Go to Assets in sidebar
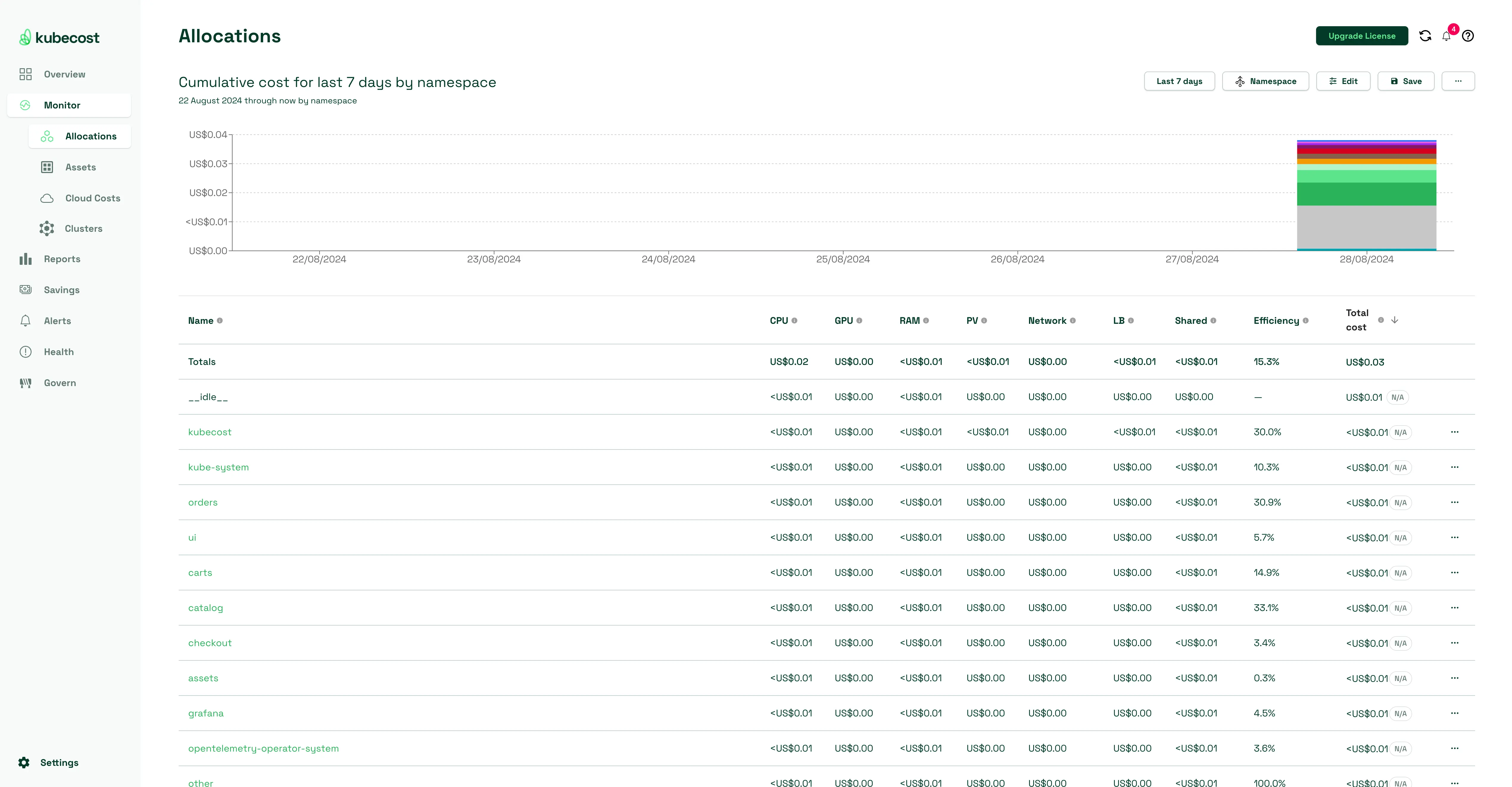Screen dimensions: 1512x787 click(x=80, y=167)
